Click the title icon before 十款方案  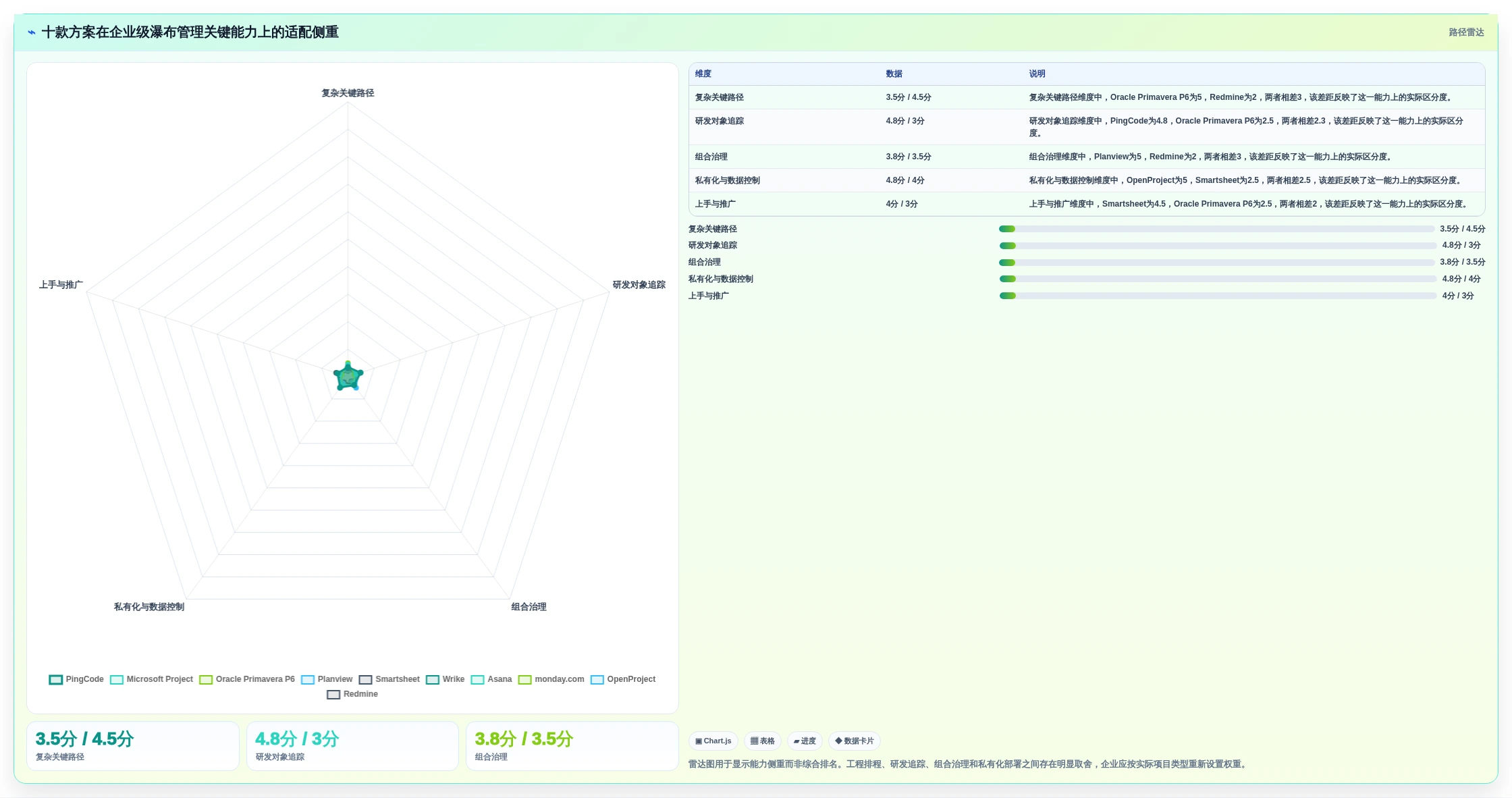pyautogui.click(x=32, y=32)
